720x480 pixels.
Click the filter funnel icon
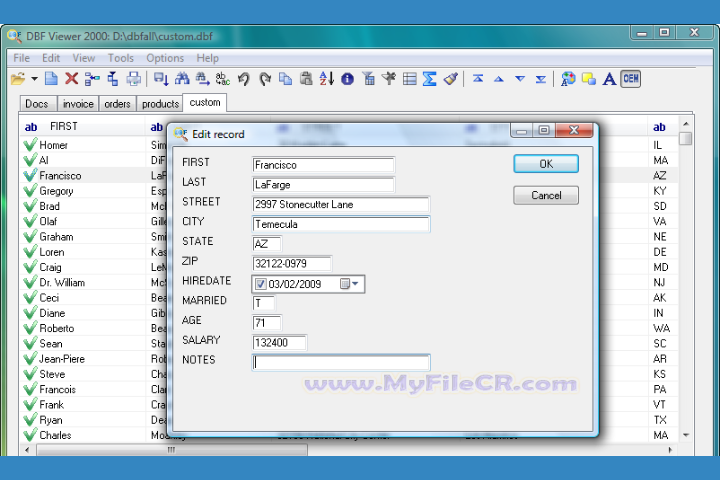point(368,79)
